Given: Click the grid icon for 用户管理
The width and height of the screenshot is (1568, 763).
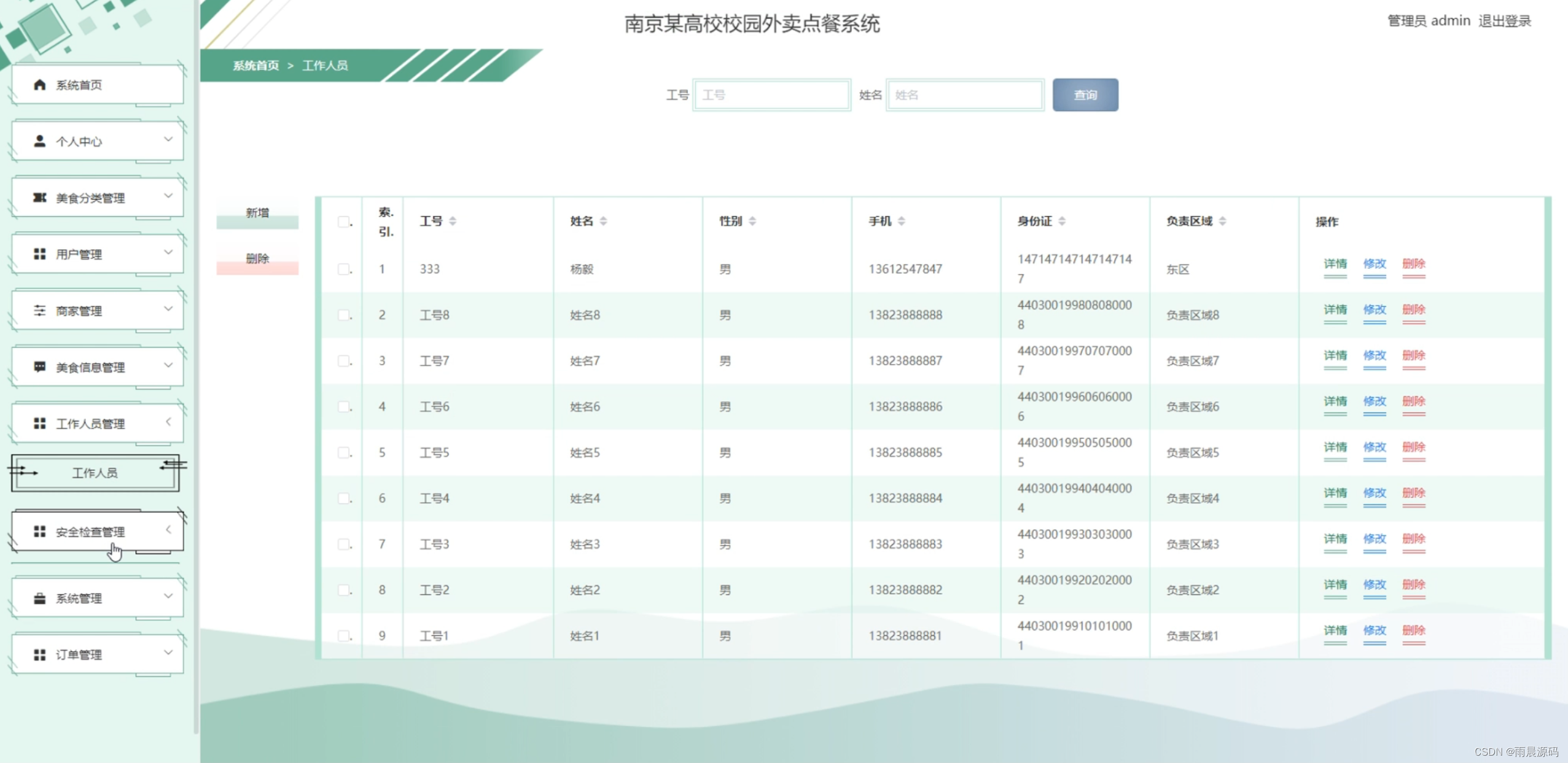Looking at the screenshot, I should coord(40,254).
